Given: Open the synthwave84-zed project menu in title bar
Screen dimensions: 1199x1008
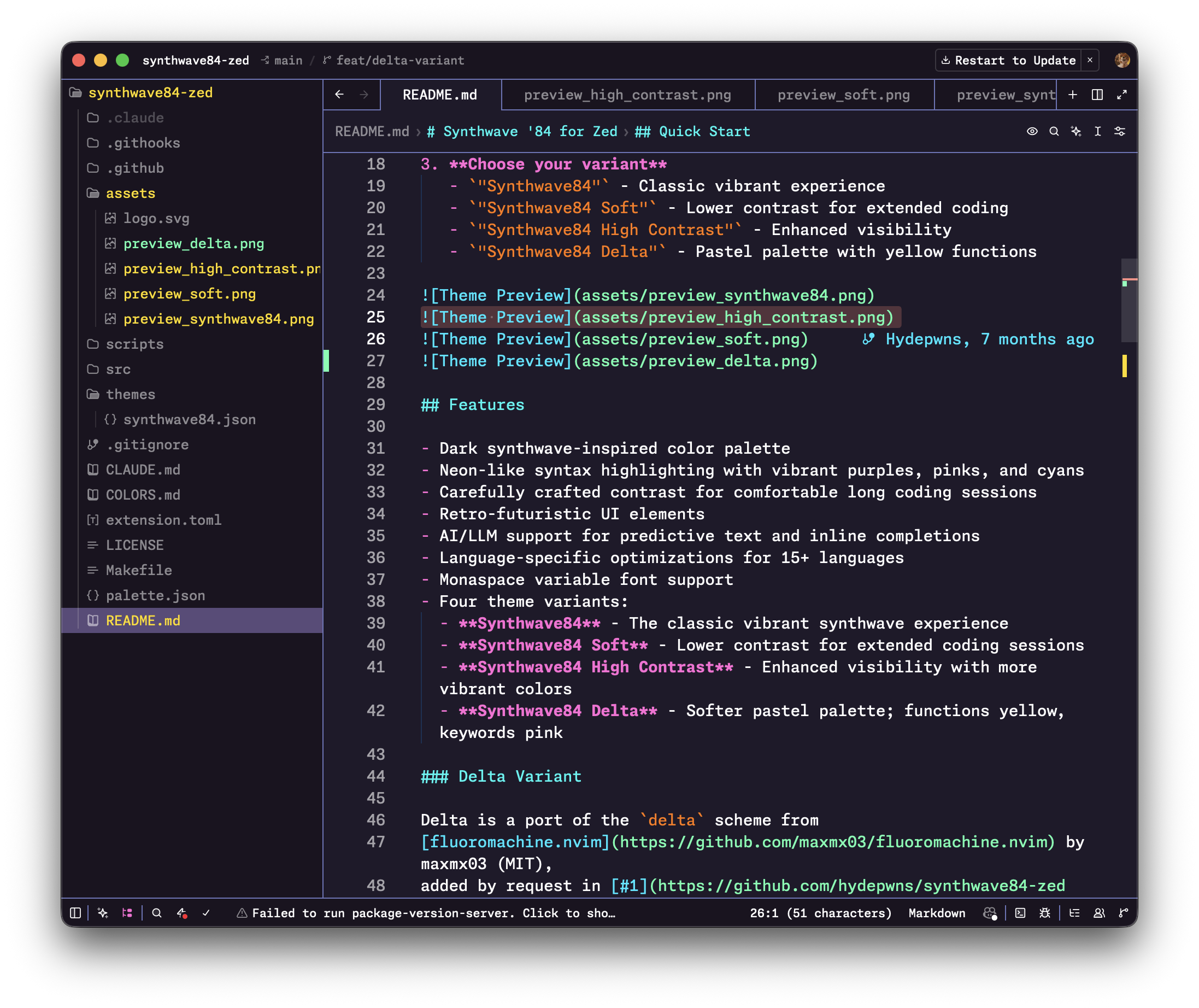Looking at the screenshot, I should click(195, 61).
